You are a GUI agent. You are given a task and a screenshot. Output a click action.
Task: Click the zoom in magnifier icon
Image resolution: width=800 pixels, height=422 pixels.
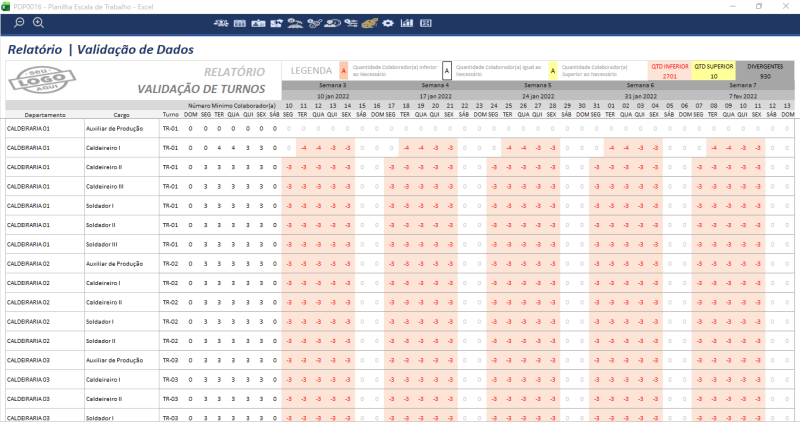pyautogui.click(x=38, y=22)
